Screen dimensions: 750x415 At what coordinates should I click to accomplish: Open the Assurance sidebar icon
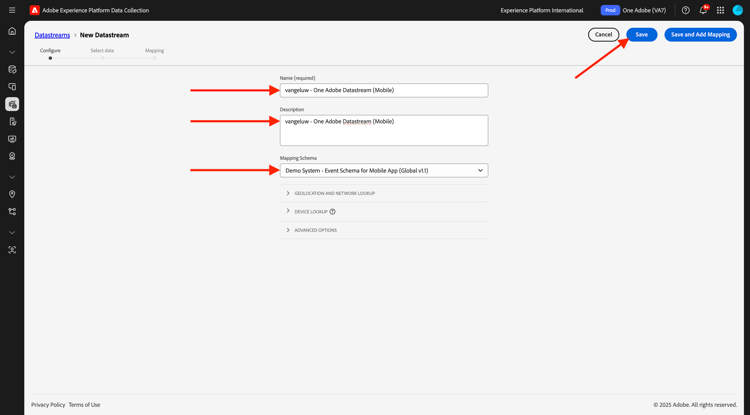click(12, 156)
